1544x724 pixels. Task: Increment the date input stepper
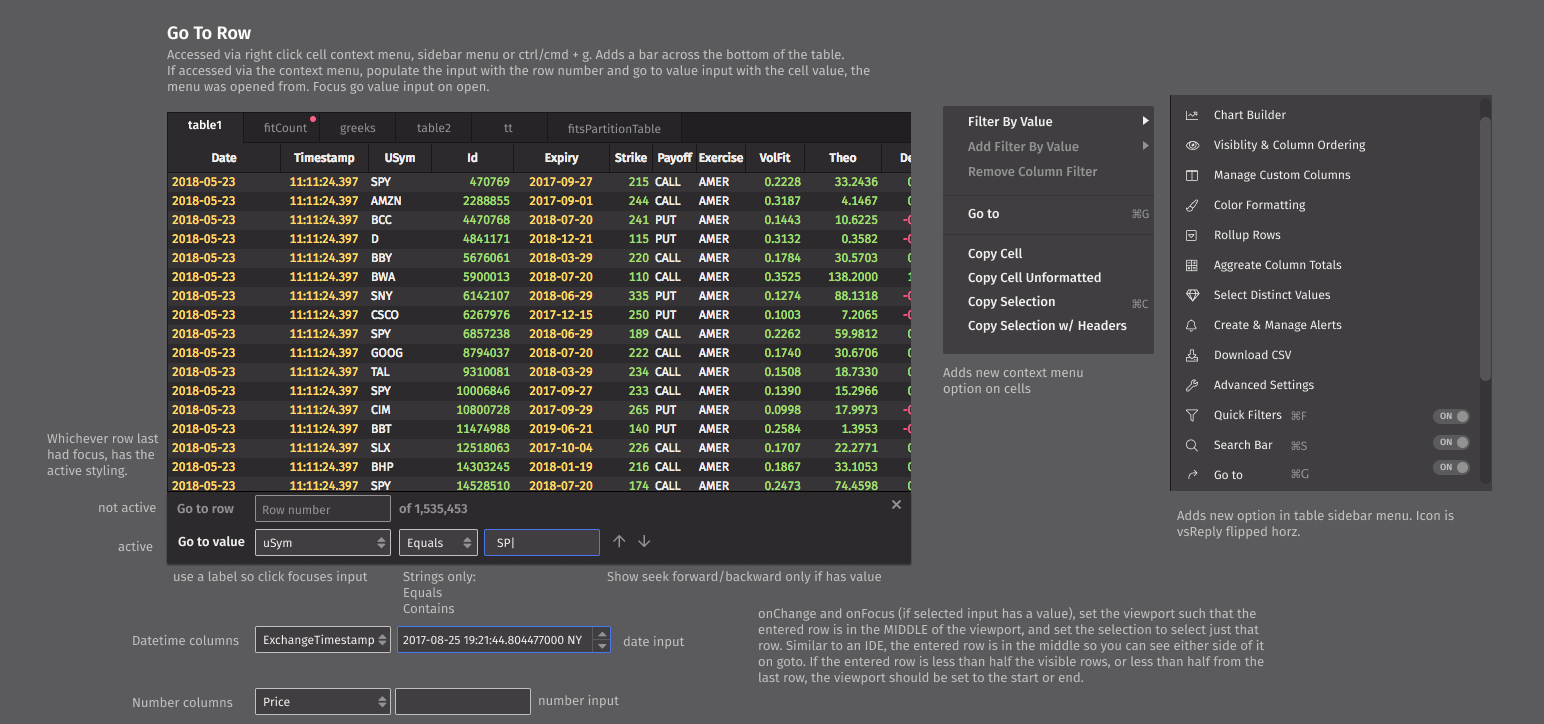(x=601, y=634)
